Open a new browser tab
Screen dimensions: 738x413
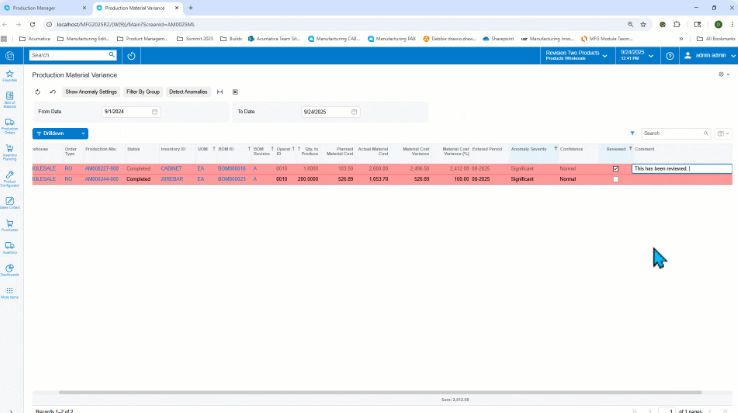191,8
